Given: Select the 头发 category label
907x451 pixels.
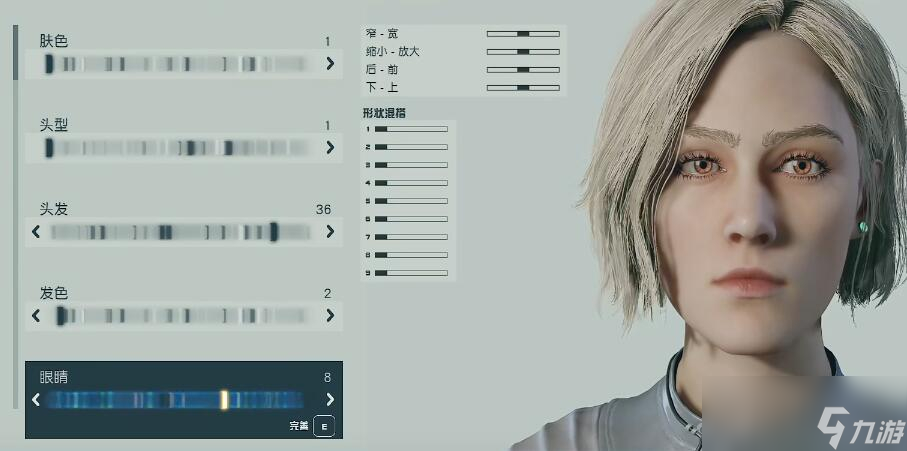Looking at the screenshot, I should click(x=54, y=209).
